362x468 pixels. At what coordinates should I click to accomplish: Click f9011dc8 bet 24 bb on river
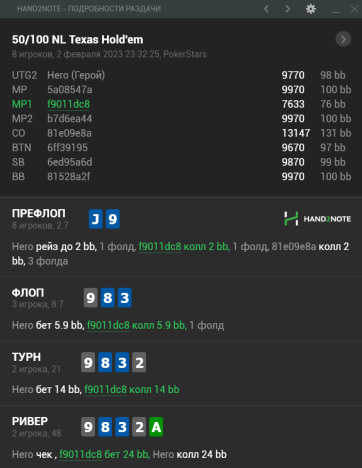coord(105,454)
